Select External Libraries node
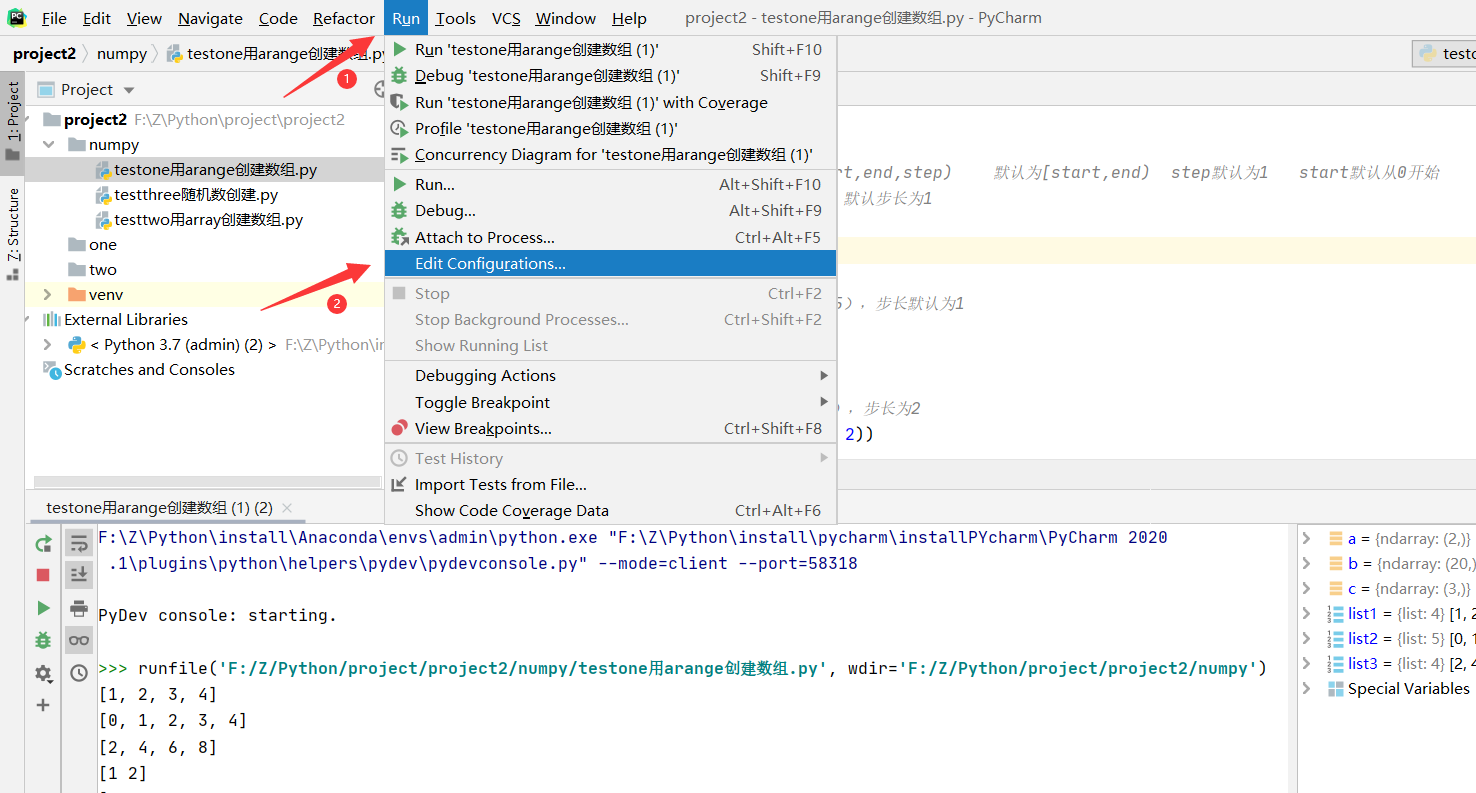This screenshot has height=793, width=1476. click(x=126, y=319)
